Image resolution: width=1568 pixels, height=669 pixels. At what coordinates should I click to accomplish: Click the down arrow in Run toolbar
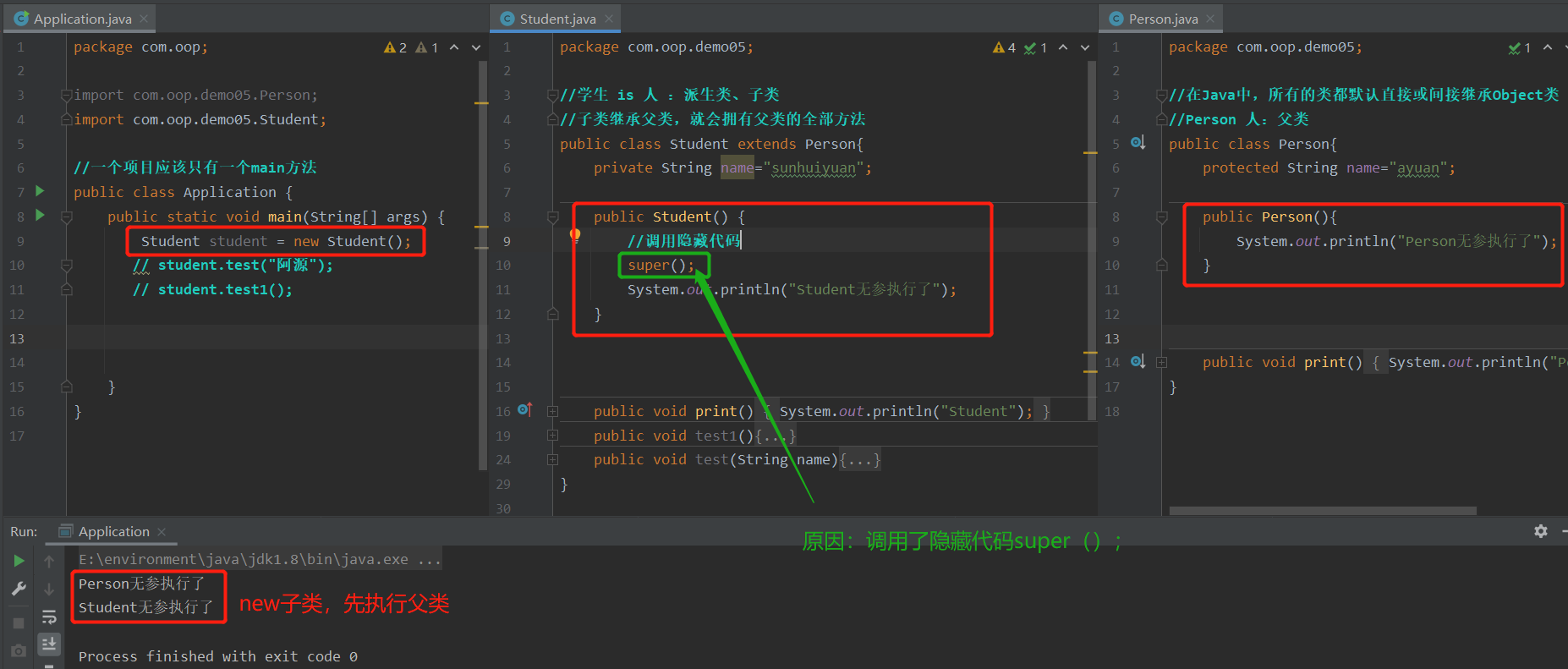[x=49, y=589]
